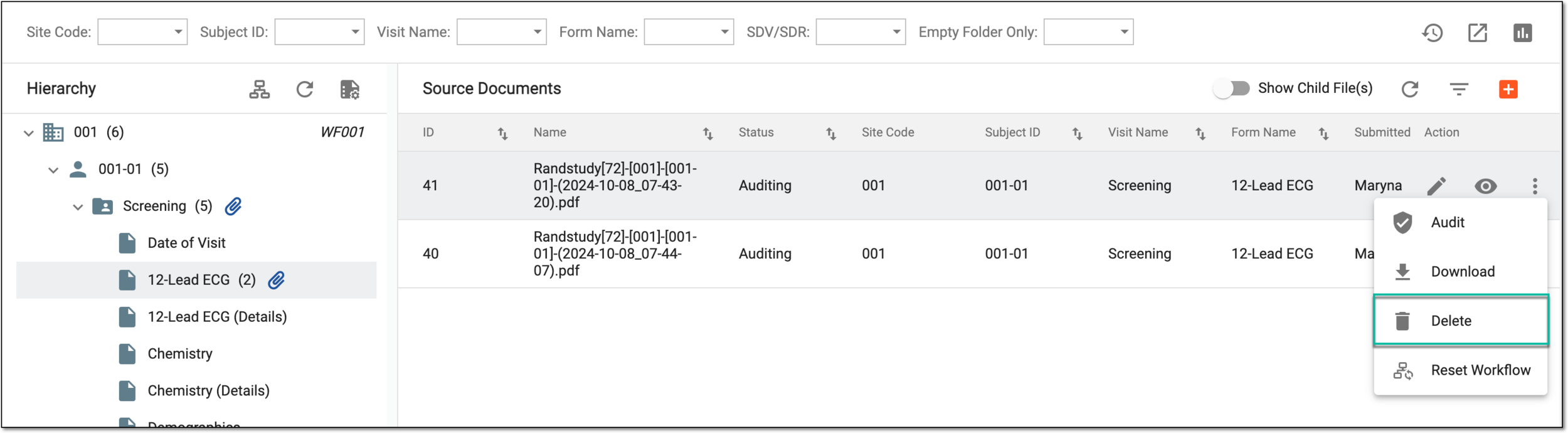
Task: Select the Screening (5) folder label
Action: click(x=167, y=206)
